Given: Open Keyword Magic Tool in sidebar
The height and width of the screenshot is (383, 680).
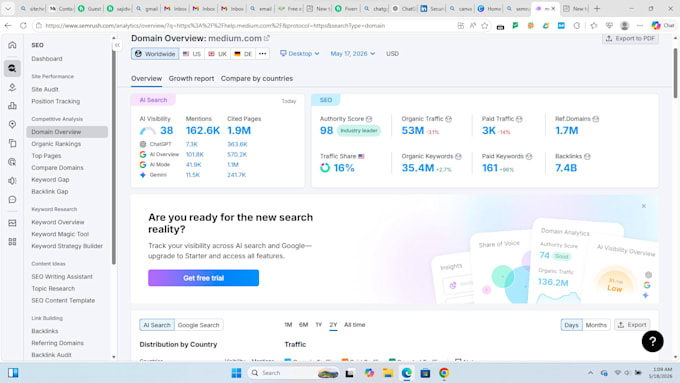Looking at the screenshot, I should (x=60, y=234).
